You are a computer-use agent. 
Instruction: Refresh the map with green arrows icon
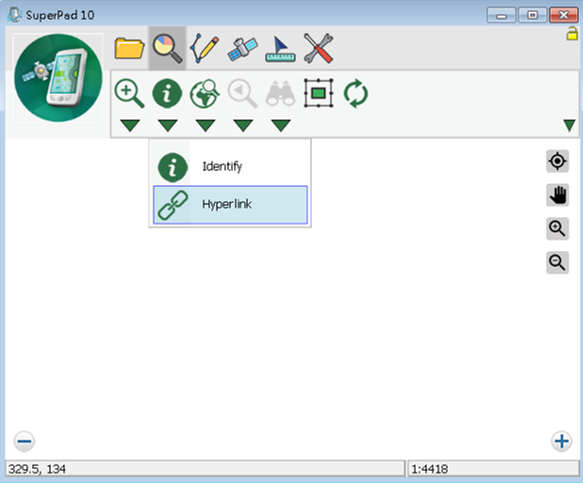[356, 93]
